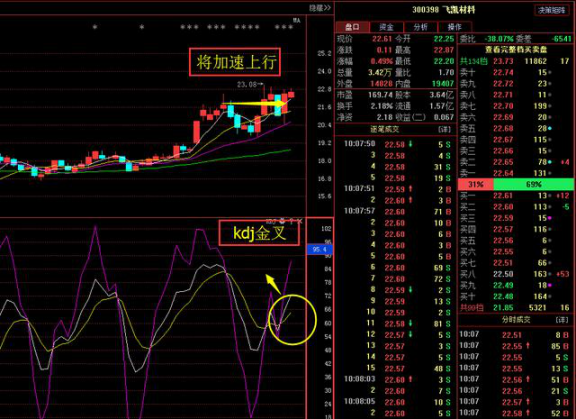The image size is (576, 419).
Task: Close the KDJ indicator panel
Action: [x=300, y=221]
